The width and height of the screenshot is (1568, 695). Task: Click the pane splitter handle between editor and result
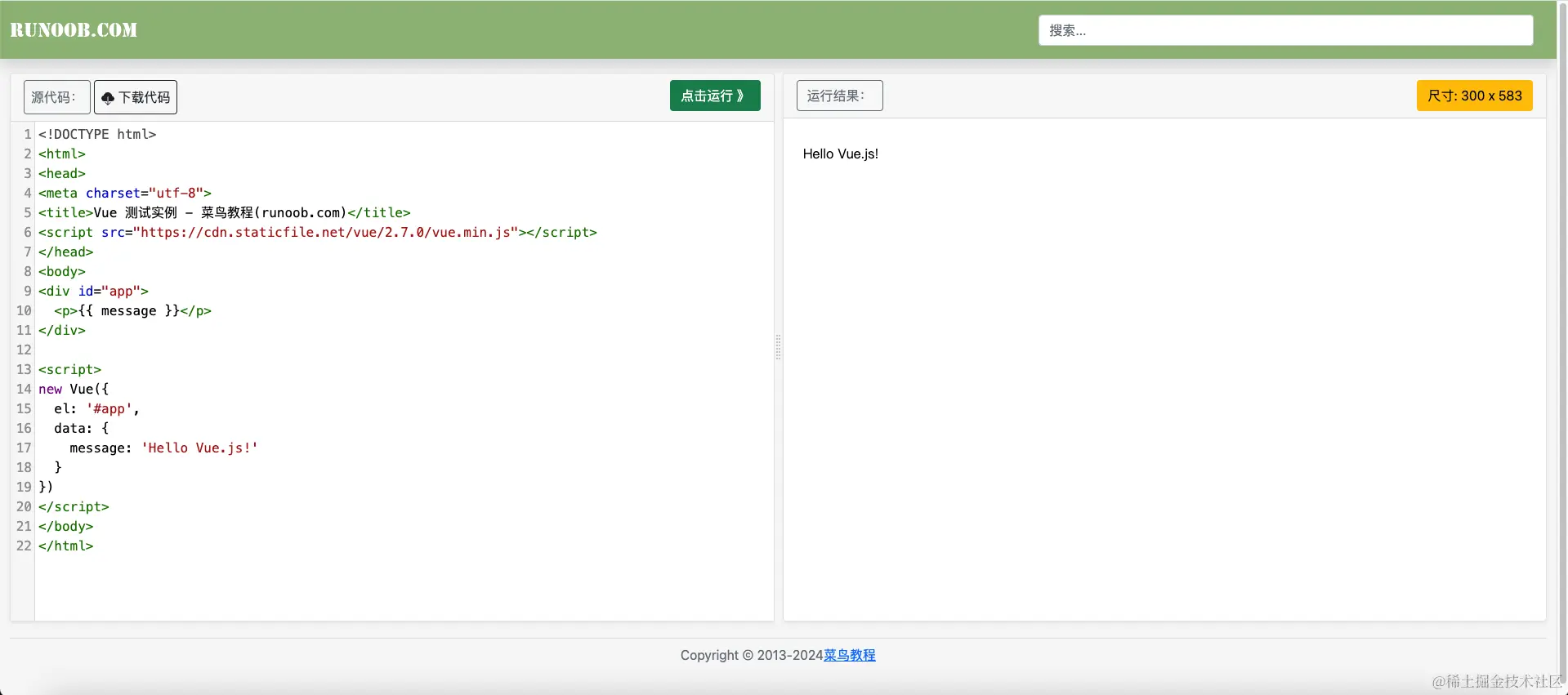coord(778,347)
